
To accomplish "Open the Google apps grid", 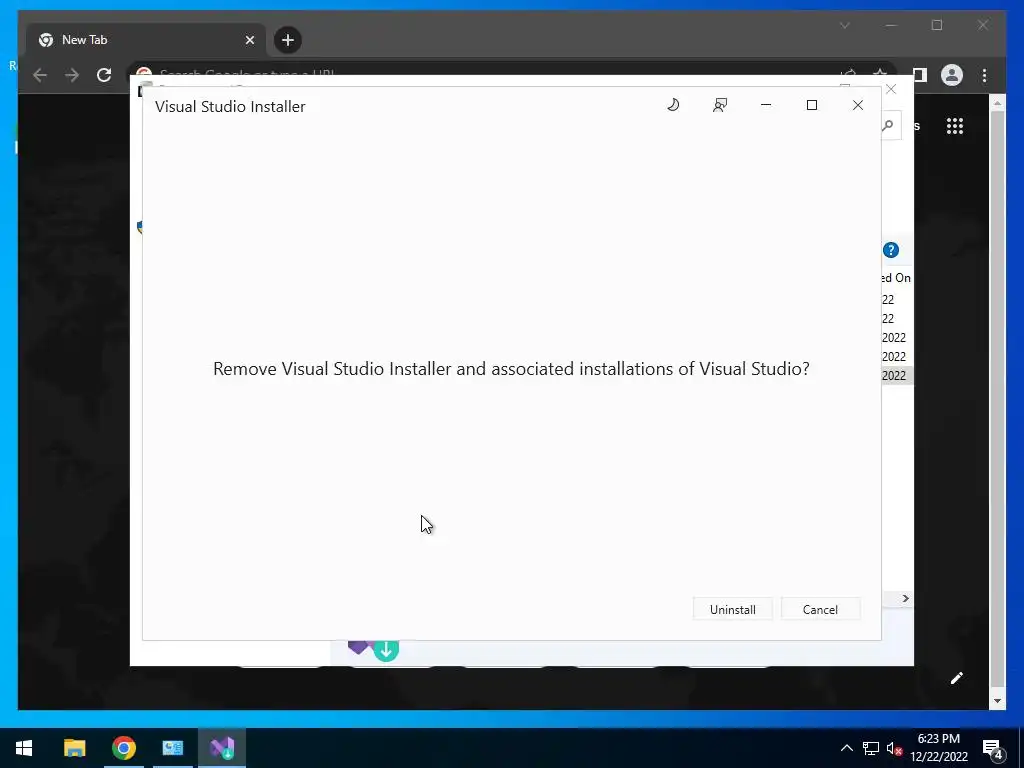I will tap(955, 126).
